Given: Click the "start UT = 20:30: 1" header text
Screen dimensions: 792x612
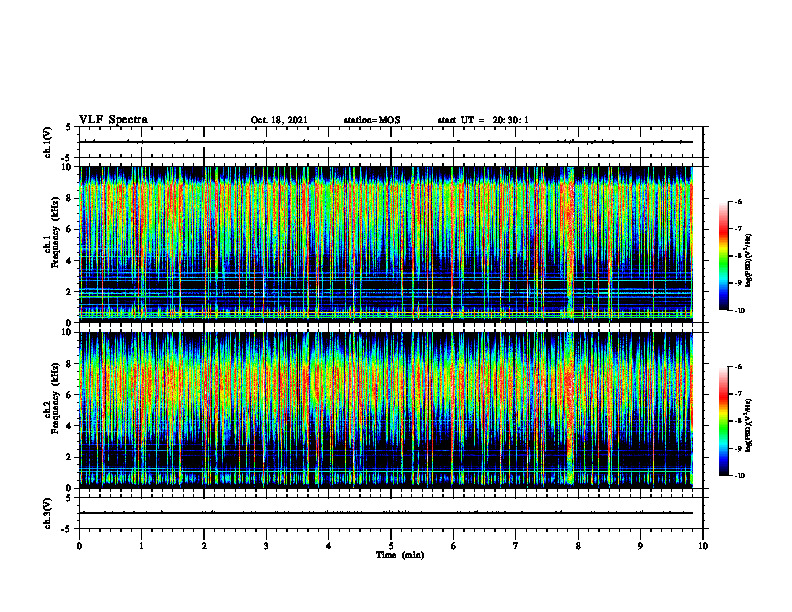Looking at the screenshot, I should tap(483, 120).
